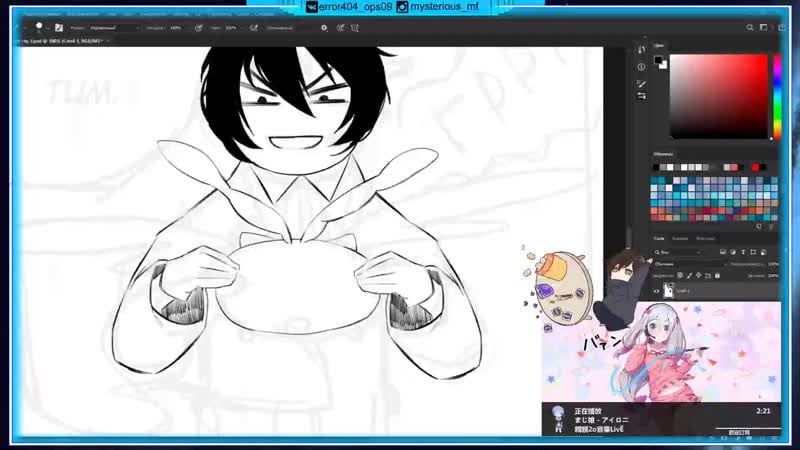The height and width of the screenshot is (450, 800).
Task: Switch to the Channels tab
Action: click(x=679, y=238)
